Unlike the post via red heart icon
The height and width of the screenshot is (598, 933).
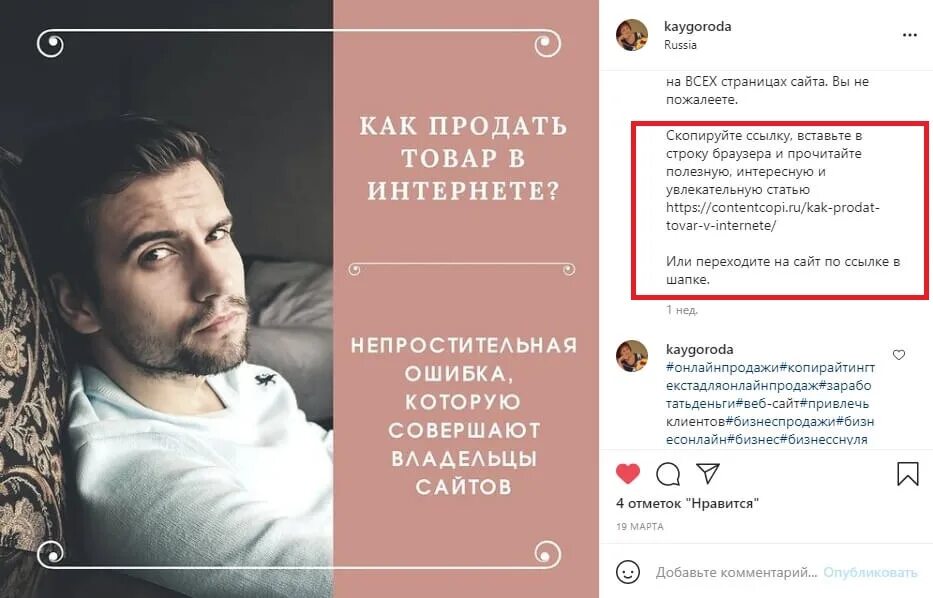(628, 474)
